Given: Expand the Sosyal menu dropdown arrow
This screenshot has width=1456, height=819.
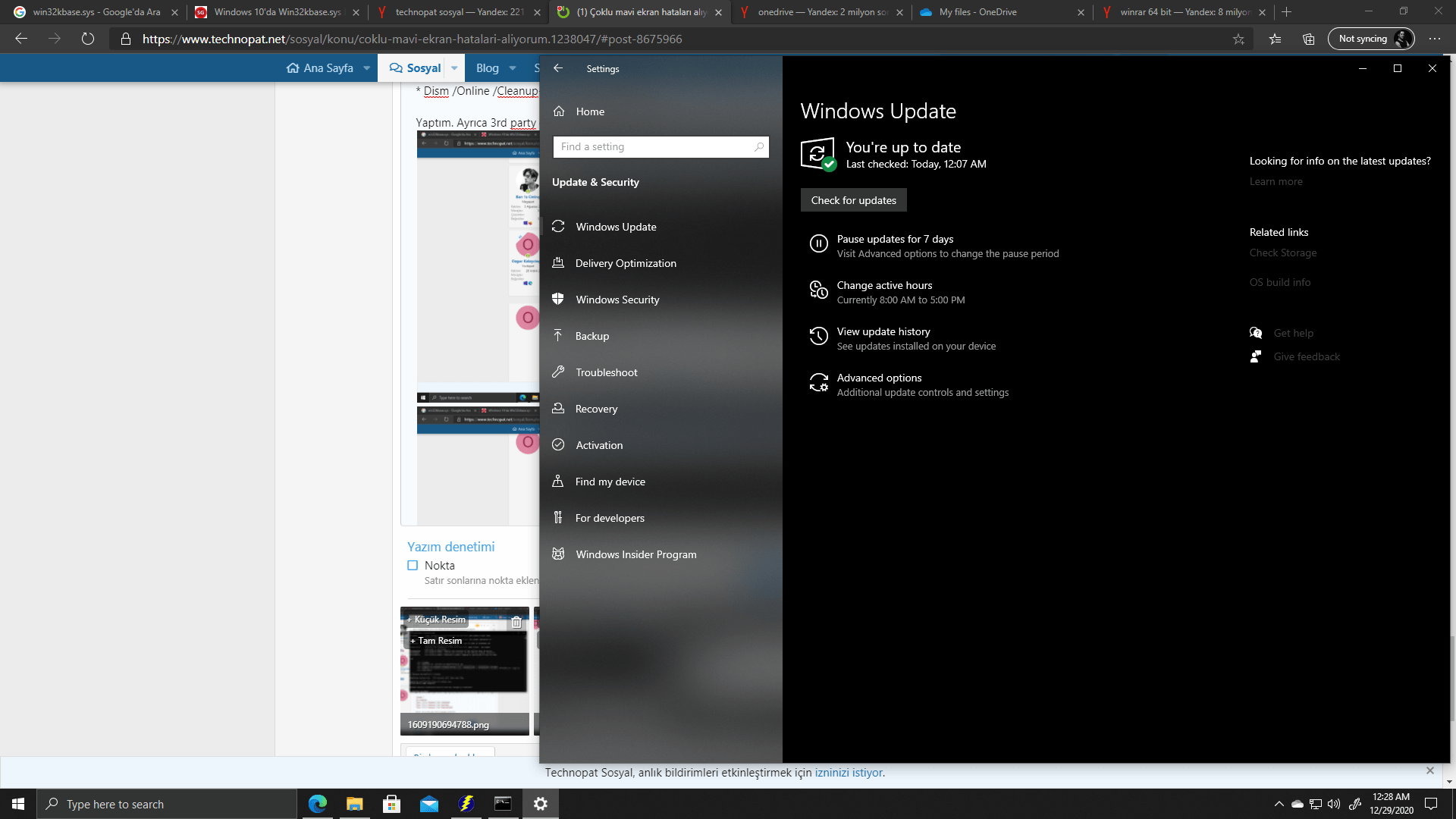Looking at the screenshot, I should (454, 68).
